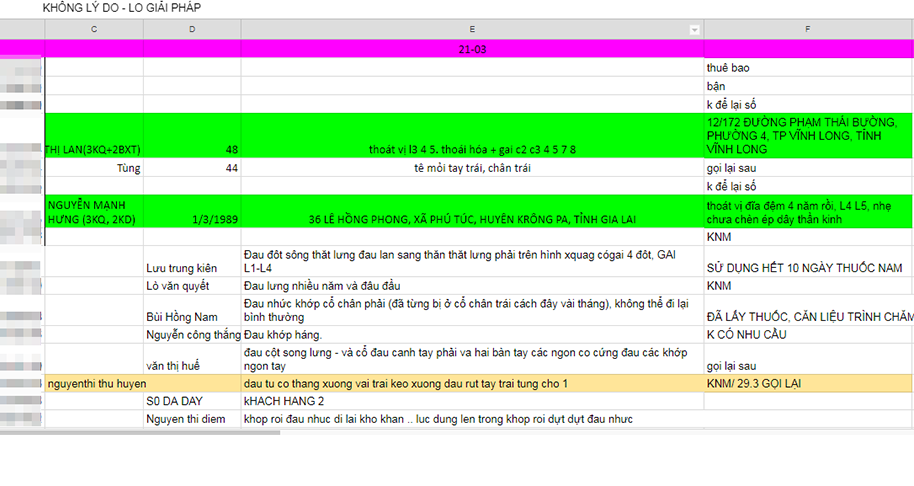Click the '36 LÊ HỒNG PHONG' address cell
Image resolution: width=914 pixels, height=486 pixels.
click(x=472, y=219)
